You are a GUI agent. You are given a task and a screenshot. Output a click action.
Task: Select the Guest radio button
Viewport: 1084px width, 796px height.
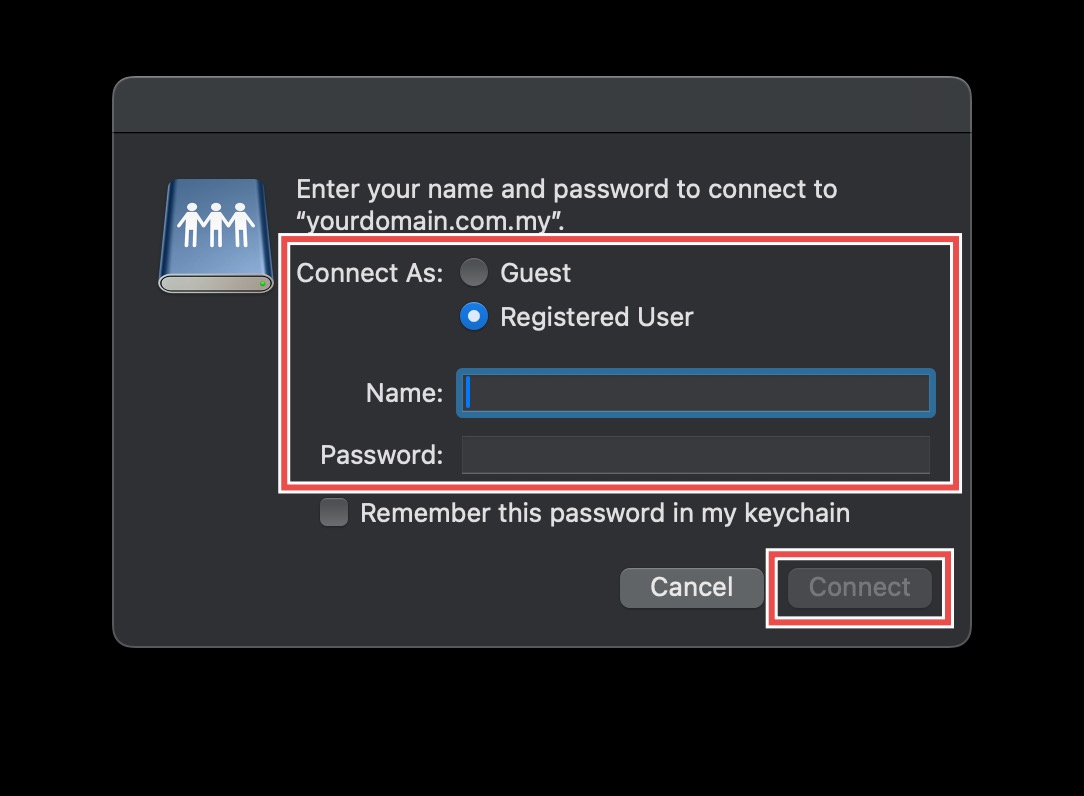point(473,272)
